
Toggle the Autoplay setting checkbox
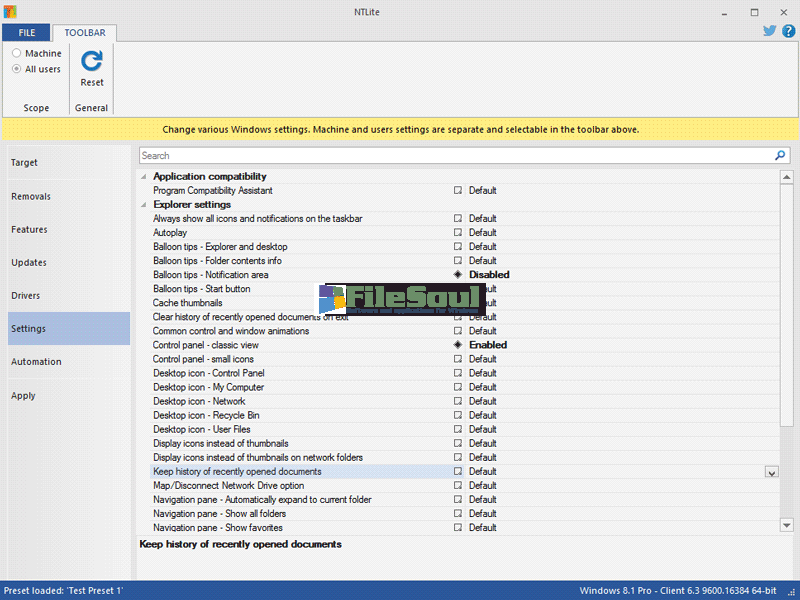point(458,233)
